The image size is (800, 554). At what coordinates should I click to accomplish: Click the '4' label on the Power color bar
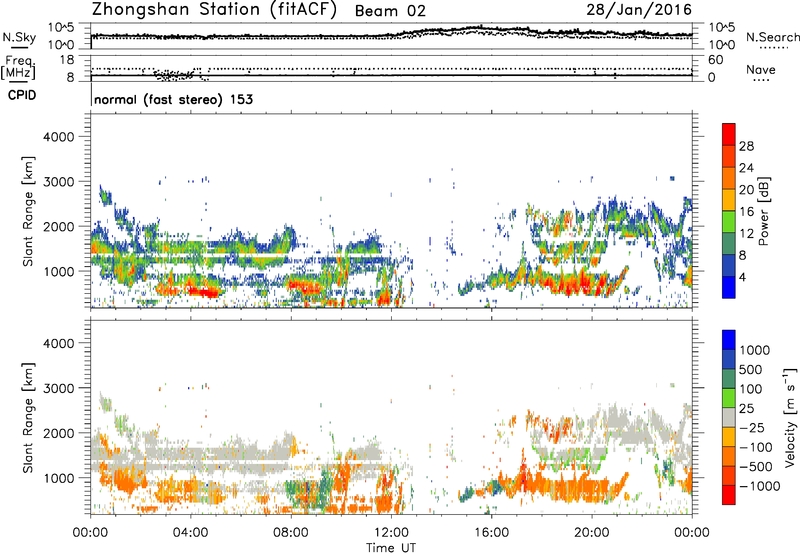coord(743,278)
